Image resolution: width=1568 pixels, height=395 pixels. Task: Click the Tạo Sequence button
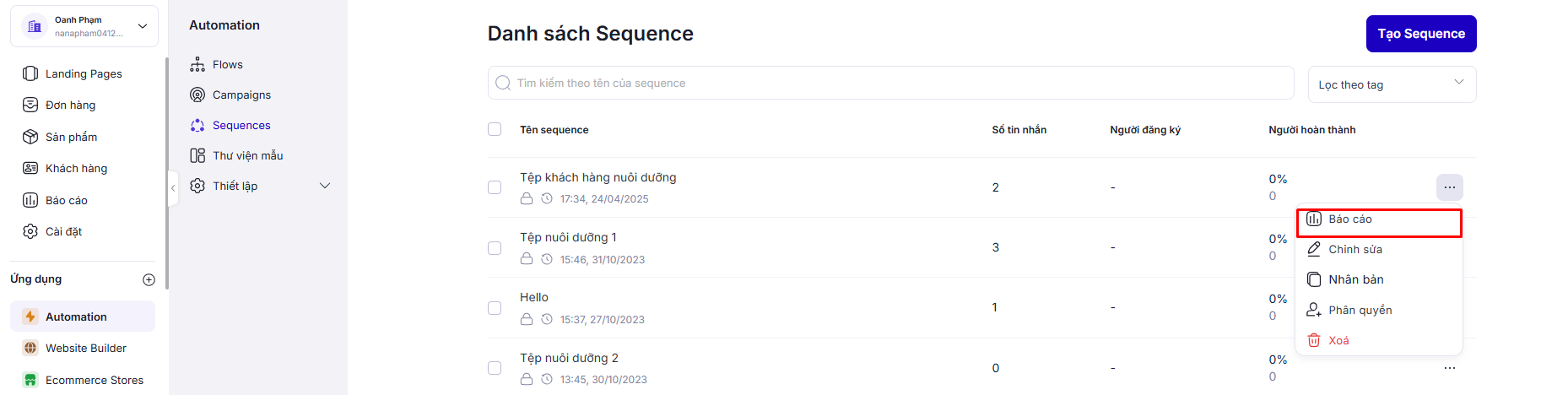tap(1420, 34)
